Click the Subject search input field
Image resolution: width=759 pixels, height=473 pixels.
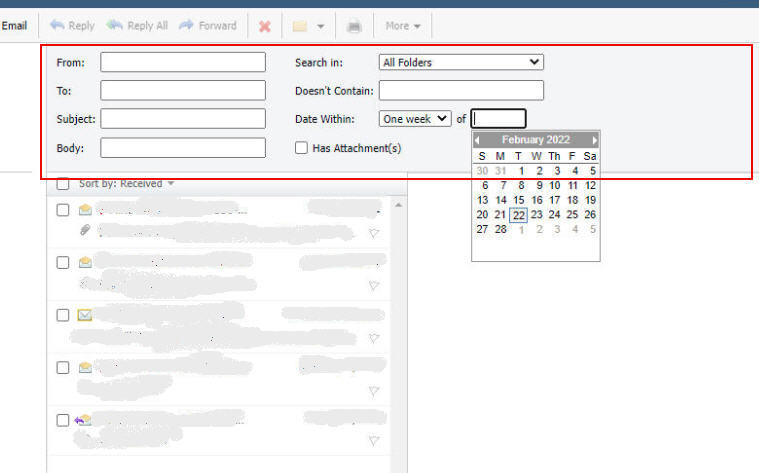click(x=183, y=119)
